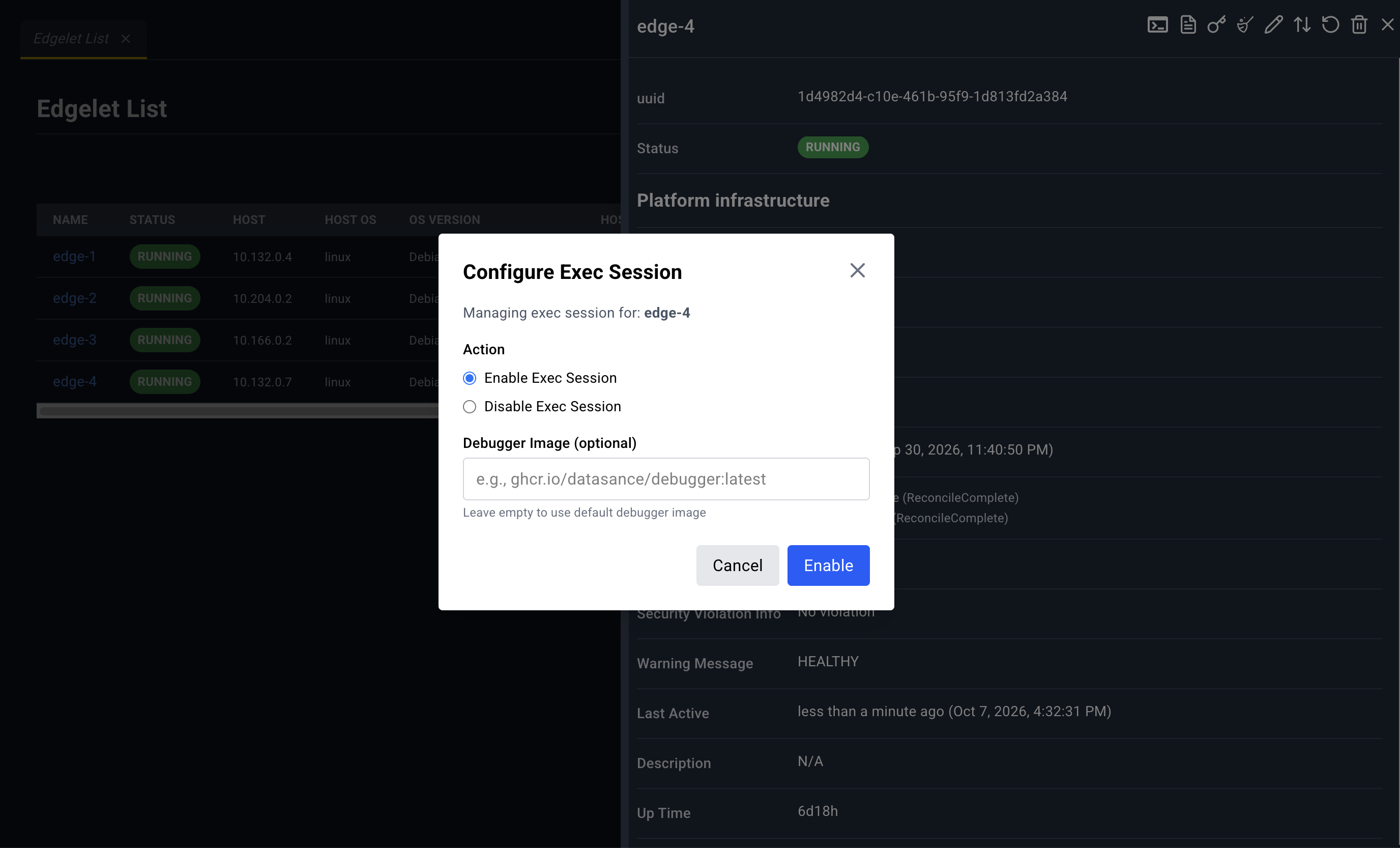Screen dimensions: 1400x848
Task: Click the trash delete icon for edge-4
Action: click(x=1359, y=25)
